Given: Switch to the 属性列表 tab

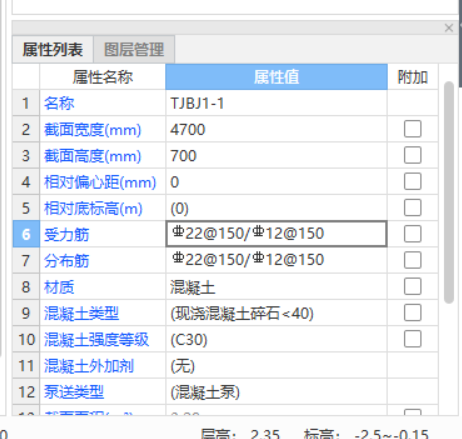Looking at the screenshot, I should pyautogui.click(x=53, y=49).
